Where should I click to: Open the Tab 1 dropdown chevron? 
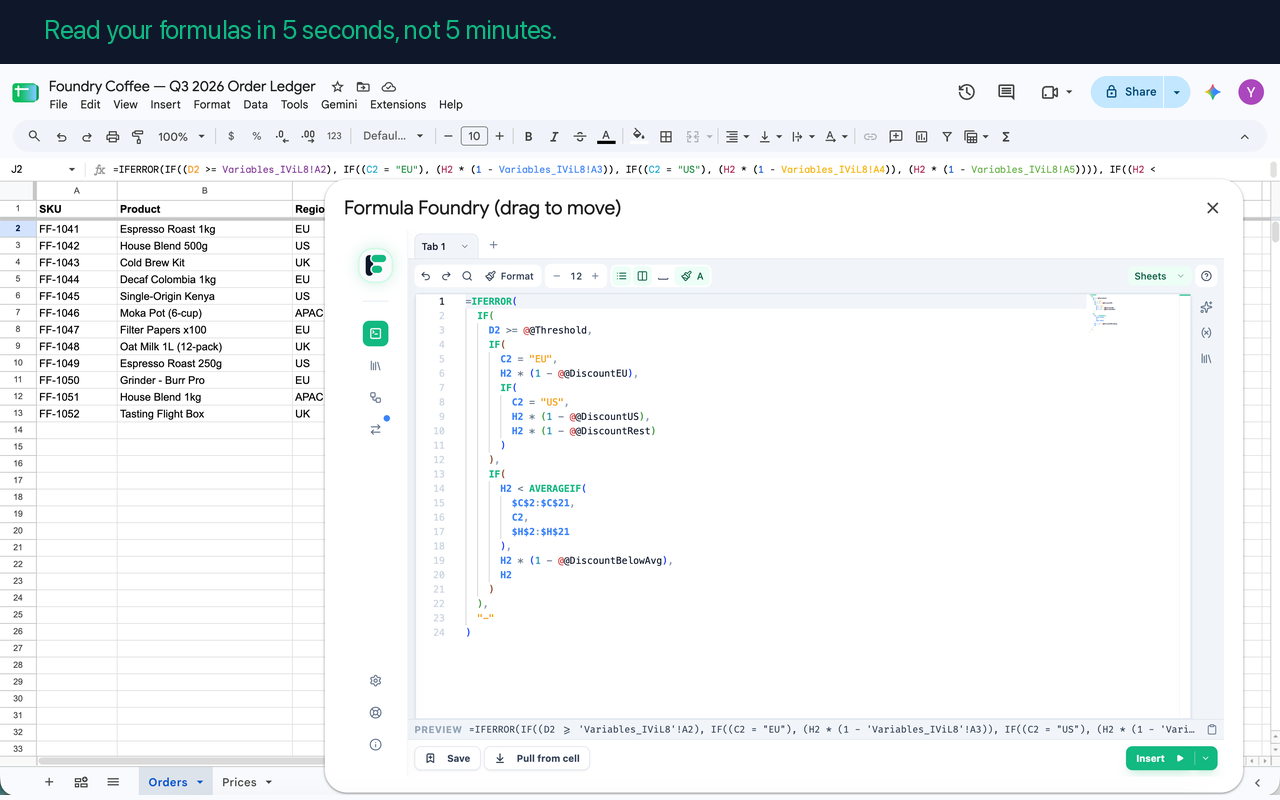click(x=464, y=246)
